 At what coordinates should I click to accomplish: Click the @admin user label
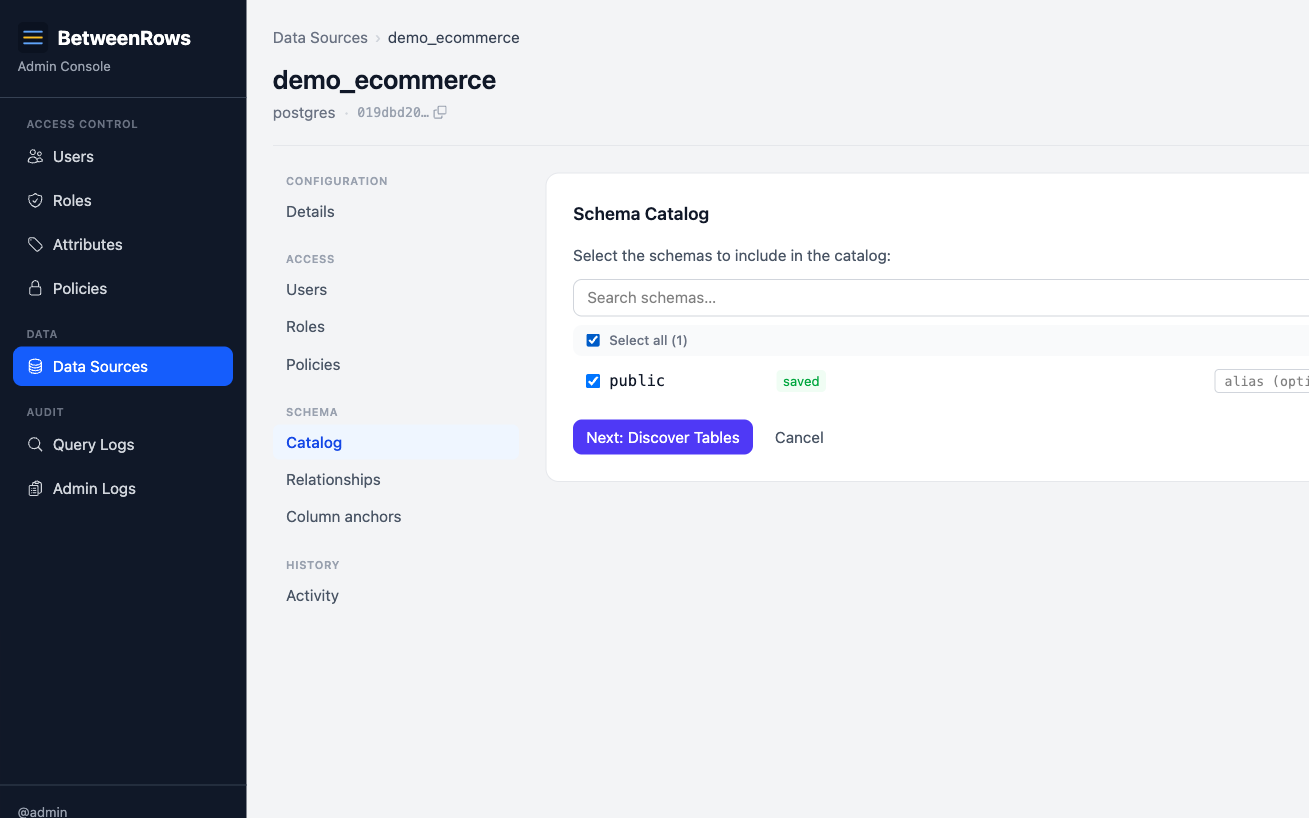(43, 811)
